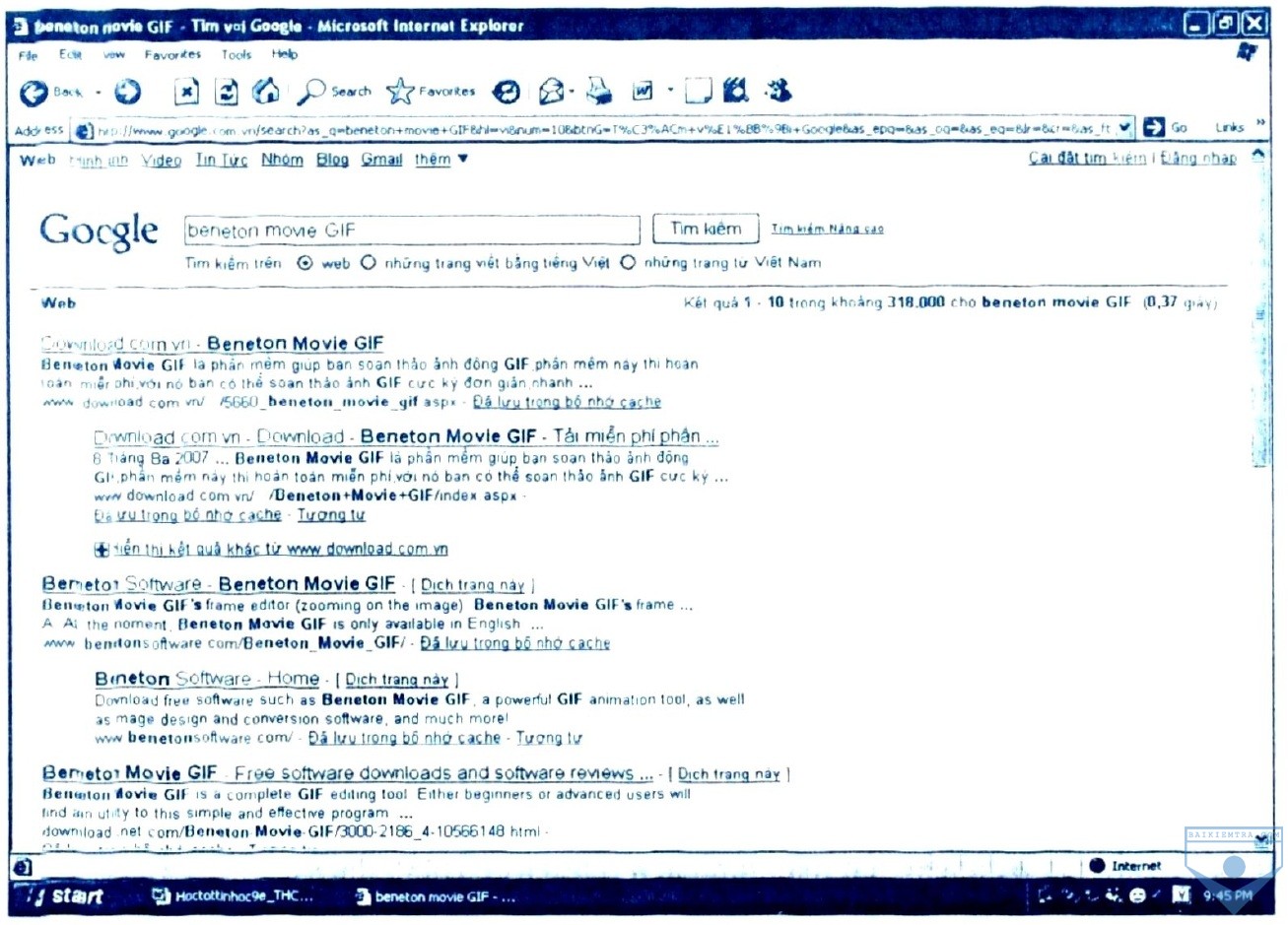Open the View menu
The width and height of the screenshot is (1288, 925).
(114, 55)
